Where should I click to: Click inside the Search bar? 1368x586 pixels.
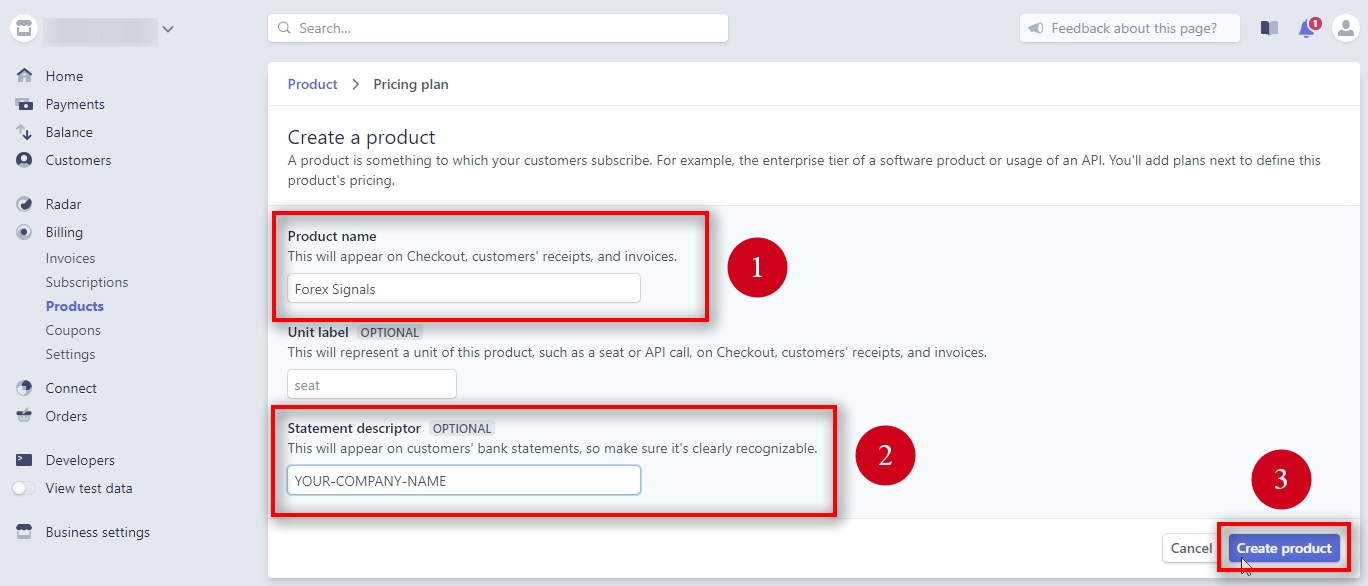[497, 28]
